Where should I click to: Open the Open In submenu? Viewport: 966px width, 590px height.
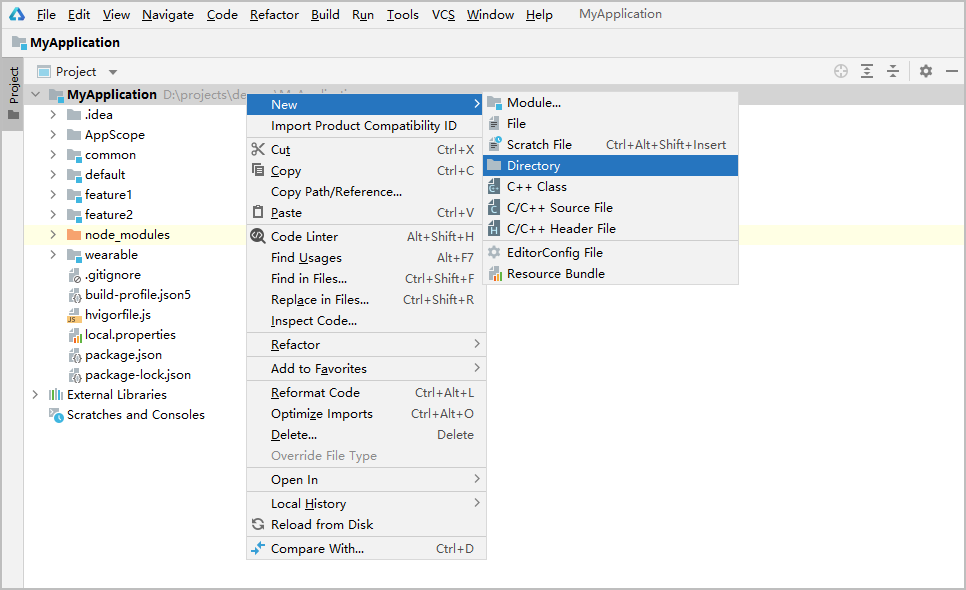(367, 479)
